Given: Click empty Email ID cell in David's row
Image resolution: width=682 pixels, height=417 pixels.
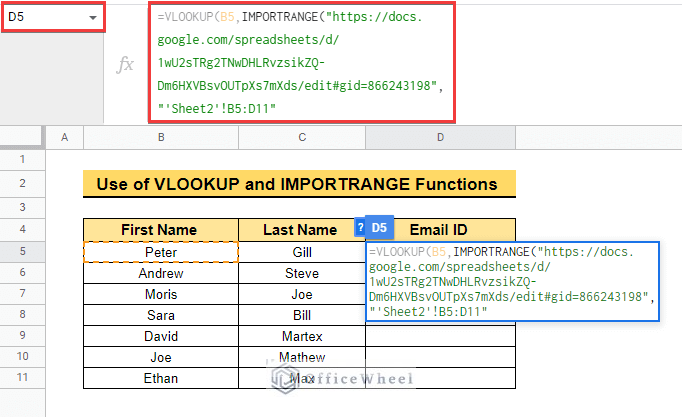Looking at the screenshot, I should tap(440, 336).
